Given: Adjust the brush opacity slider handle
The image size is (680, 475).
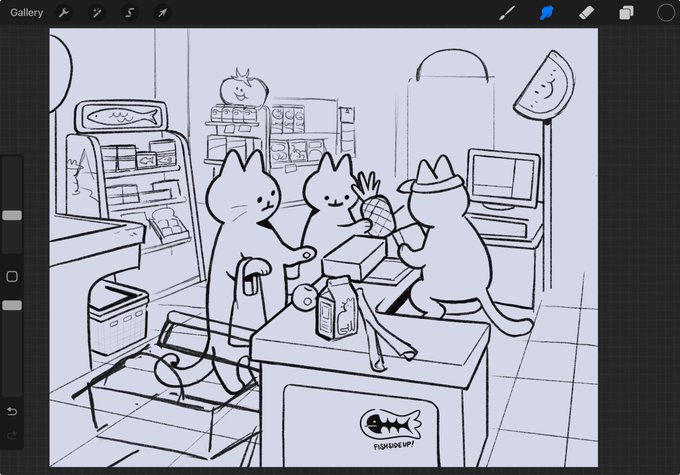Looking at the screenshot, I should (x=12, y=305).
